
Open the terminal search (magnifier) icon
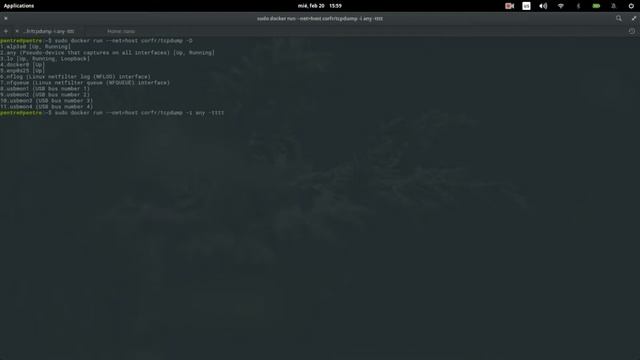coord(619,18)
